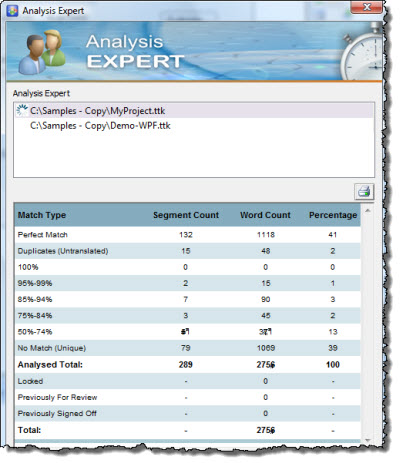Click the loading spinner beside MyProject.ttk
The width and height of the screenshot is (400, 463).
click(22, 111)
